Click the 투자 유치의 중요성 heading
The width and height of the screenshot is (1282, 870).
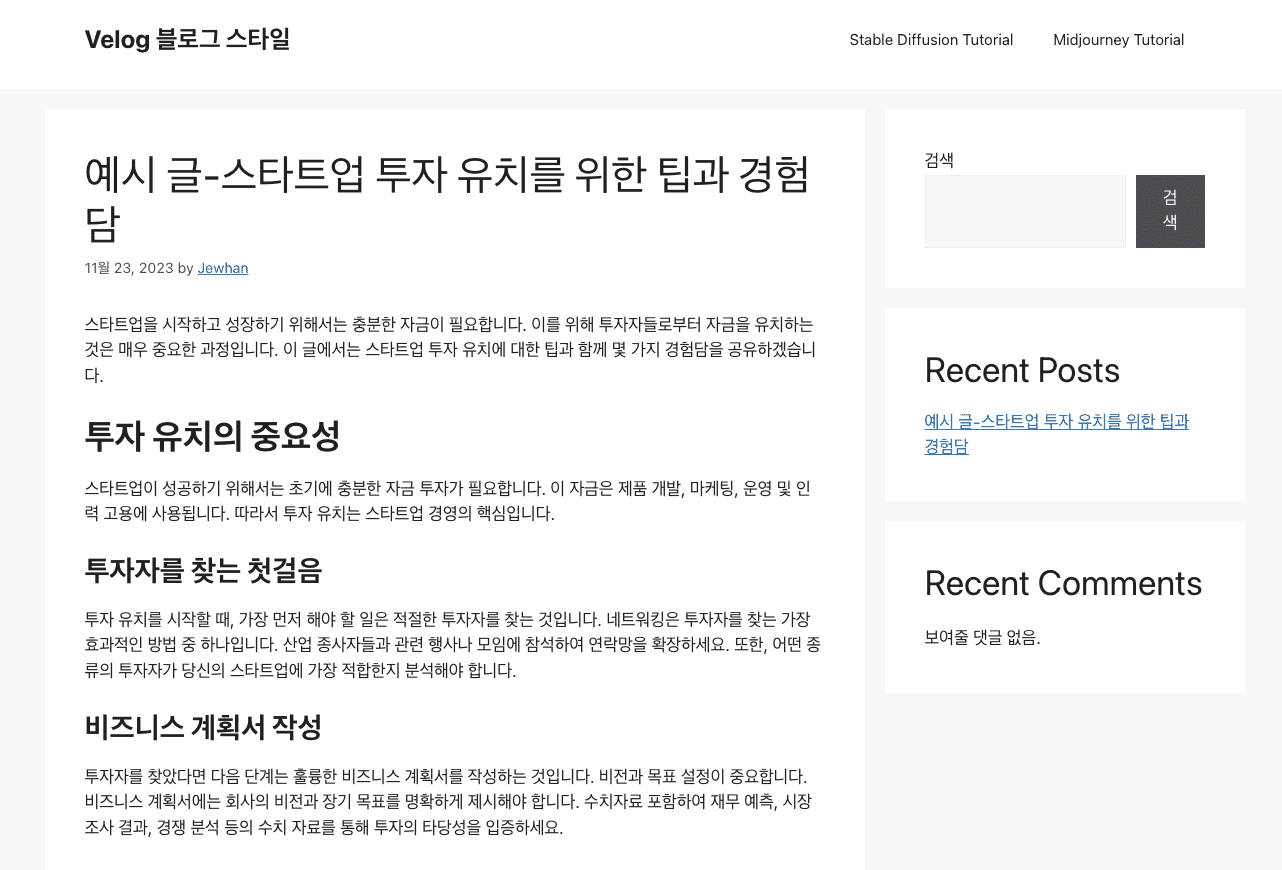pos(212,436)
